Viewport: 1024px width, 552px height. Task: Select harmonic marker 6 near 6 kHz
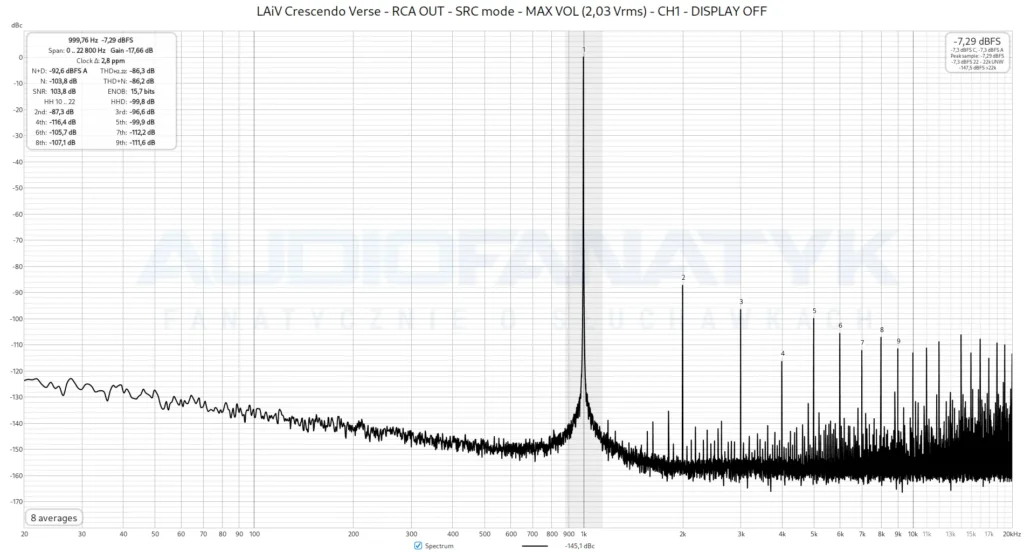[840, 325]
